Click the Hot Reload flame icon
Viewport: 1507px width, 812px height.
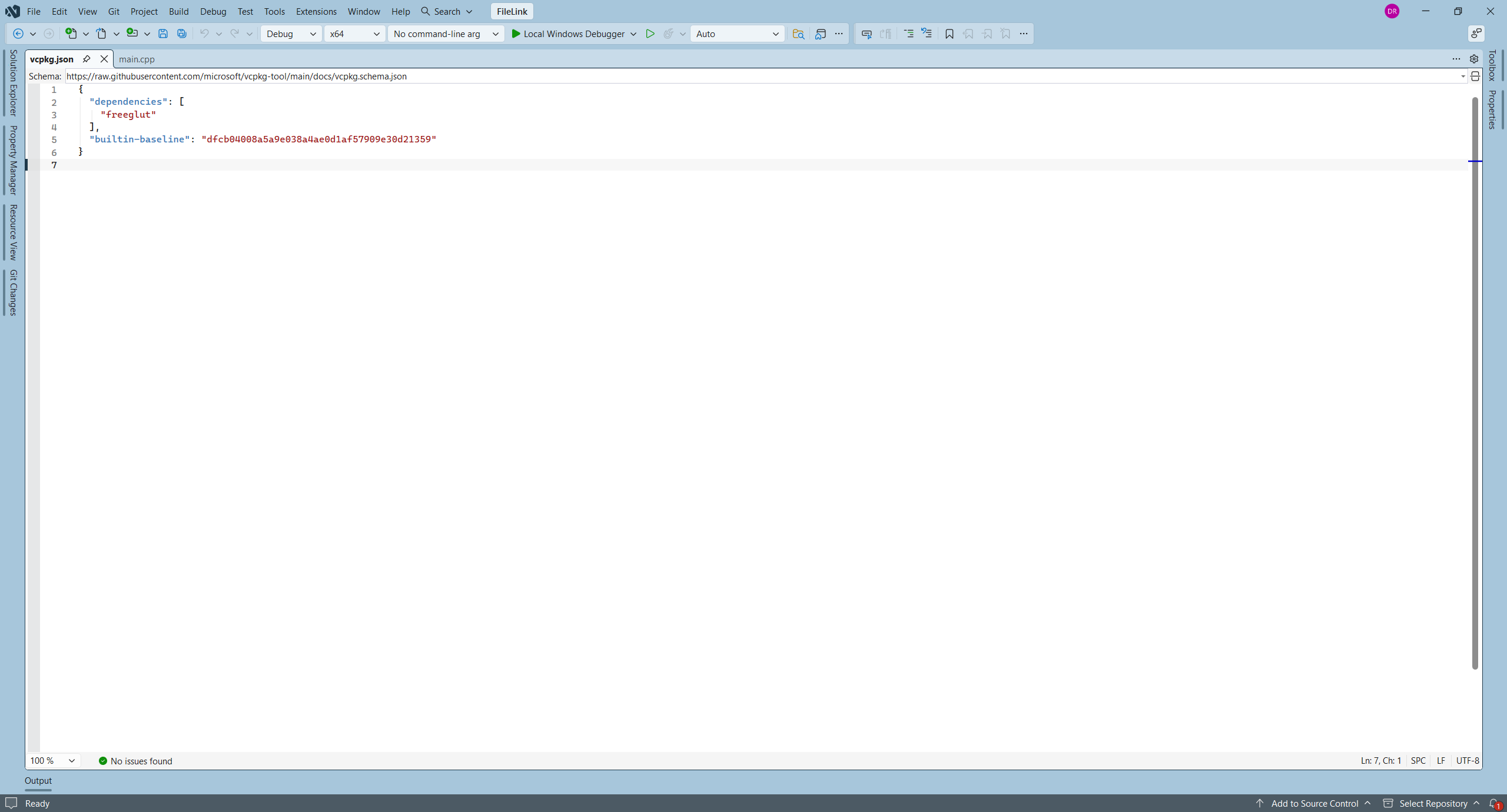point(668,34)
